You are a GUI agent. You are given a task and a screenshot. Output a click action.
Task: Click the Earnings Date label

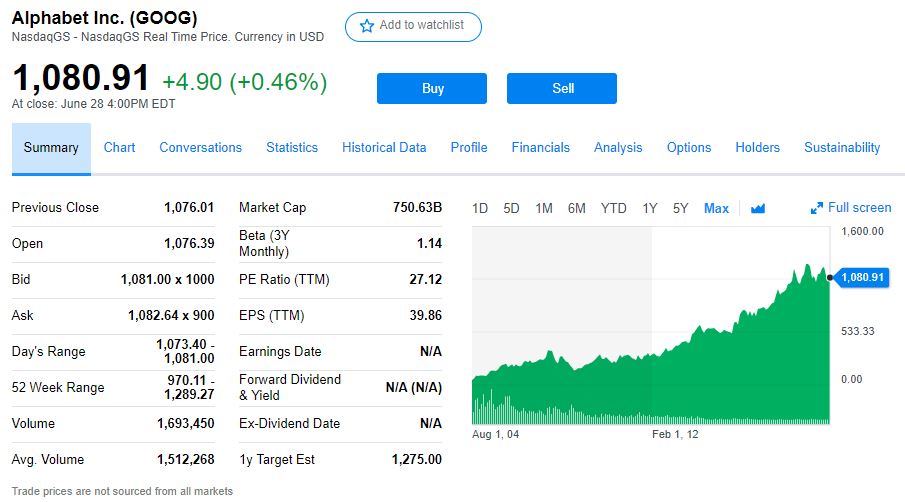(x=280, y=351)
